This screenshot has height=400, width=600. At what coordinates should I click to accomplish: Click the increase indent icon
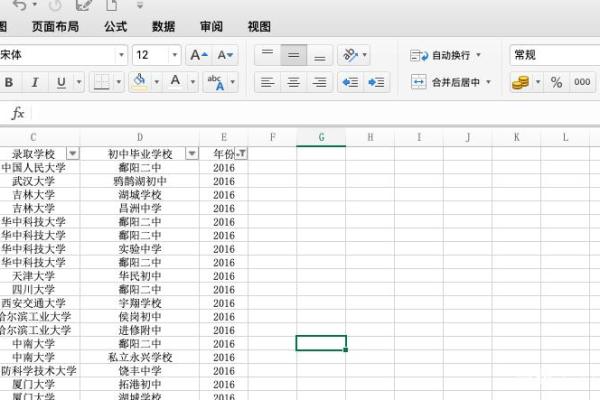tap(377, 82)
